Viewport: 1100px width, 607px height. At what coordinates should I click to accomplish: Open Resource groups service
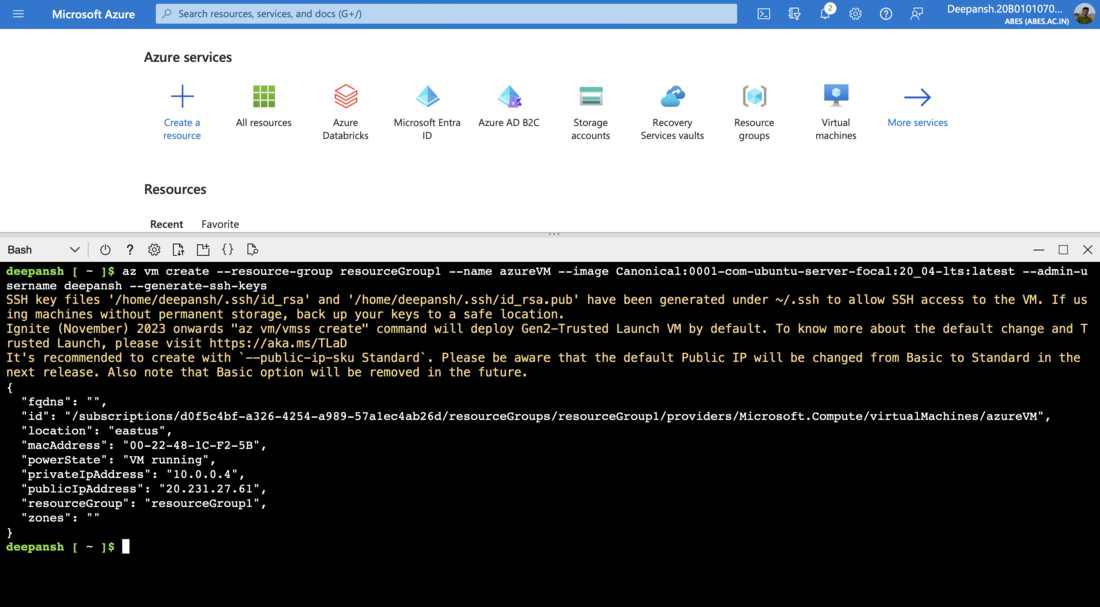pyautogui.click(x=754, y=111)
